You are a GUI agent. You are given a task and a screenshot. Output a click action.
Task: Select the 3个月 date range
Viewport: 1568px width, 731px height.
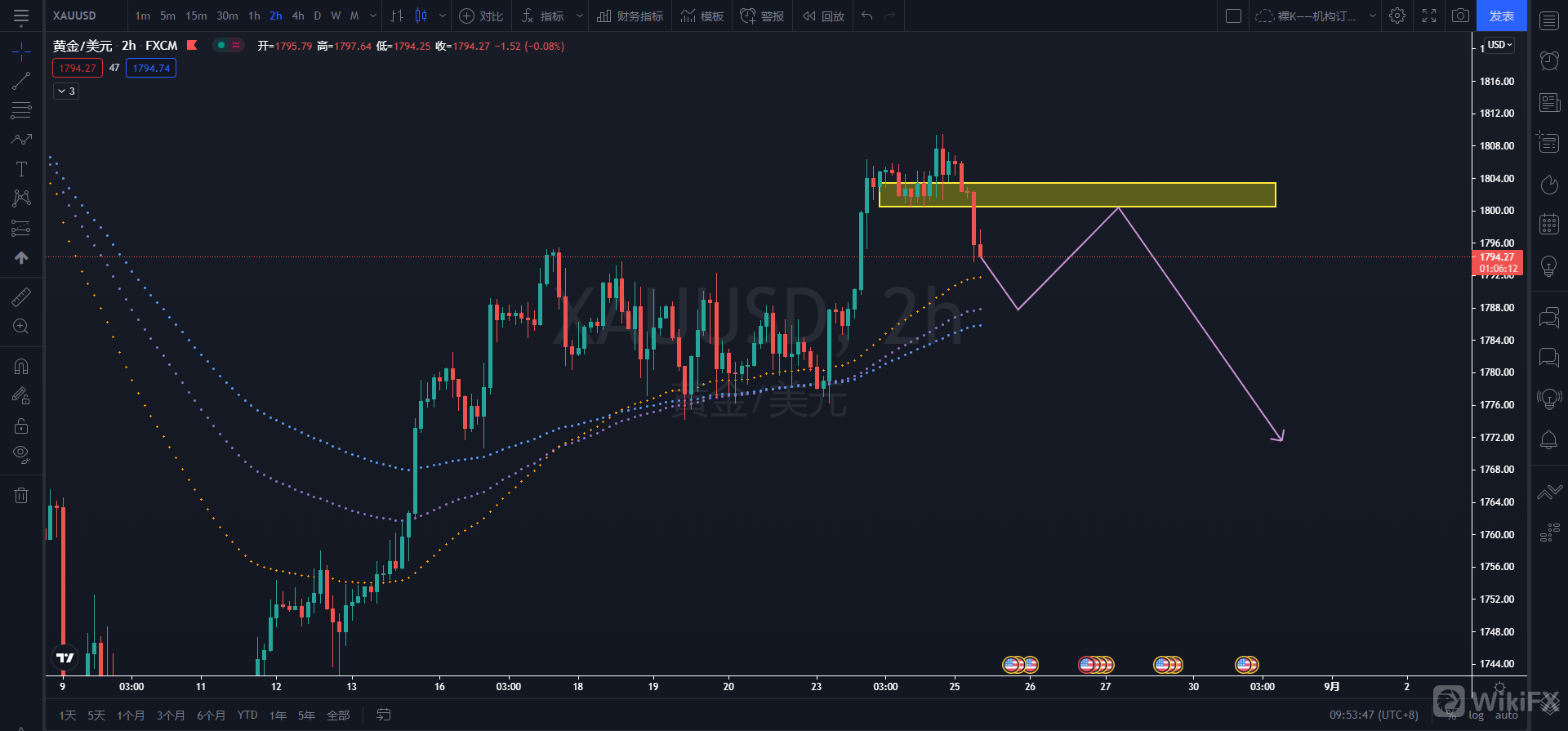tap(171, 715)
